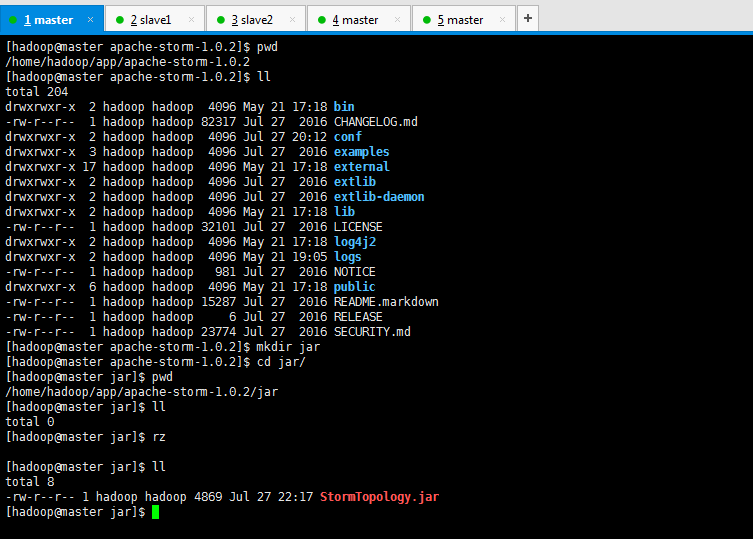Click the 'public' directory name
The image size is (753, 539).
pos(354,287)
